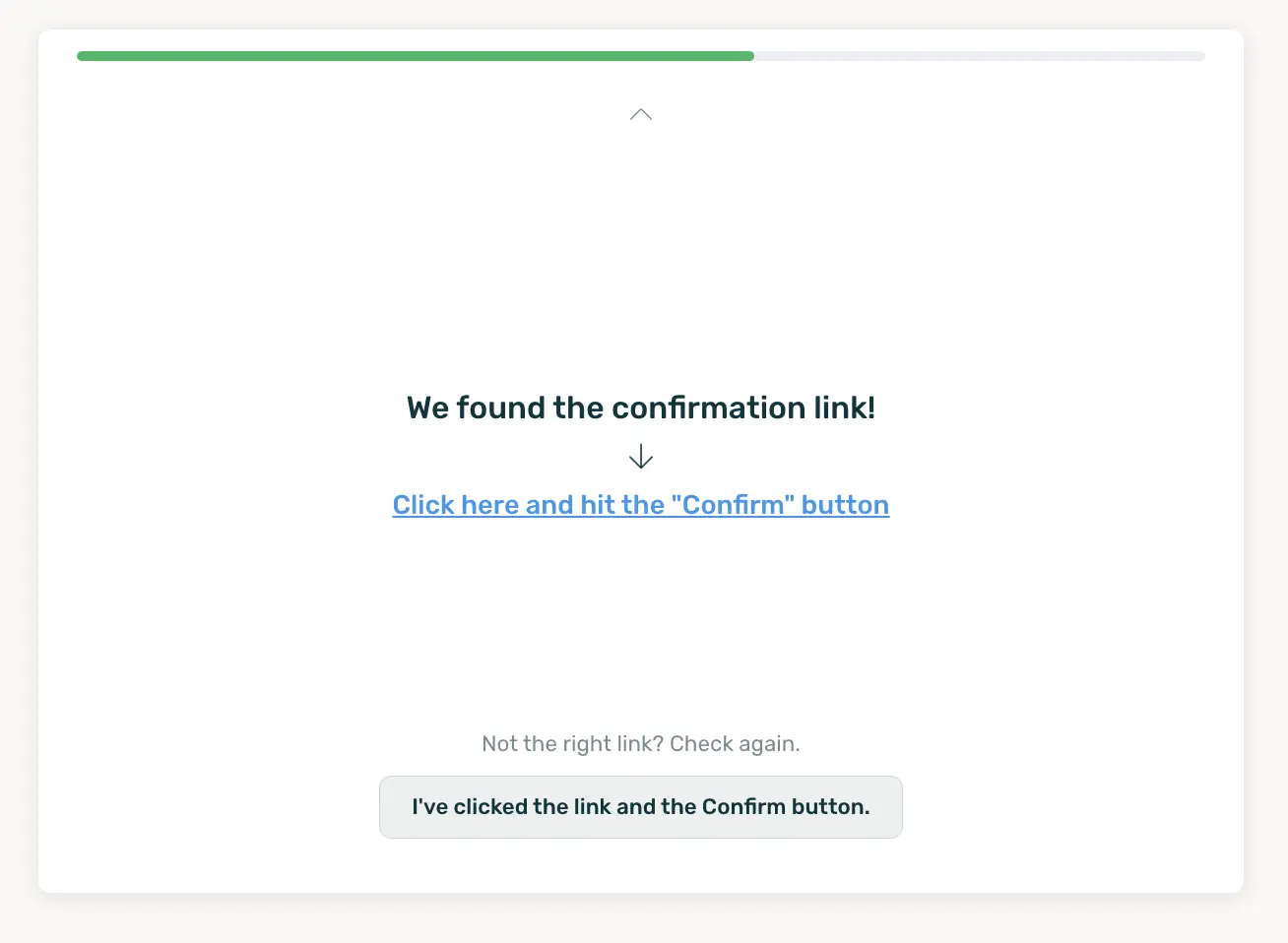Click where the green progress fill ends
1288x943 pixels.
[x=752, y=56]
